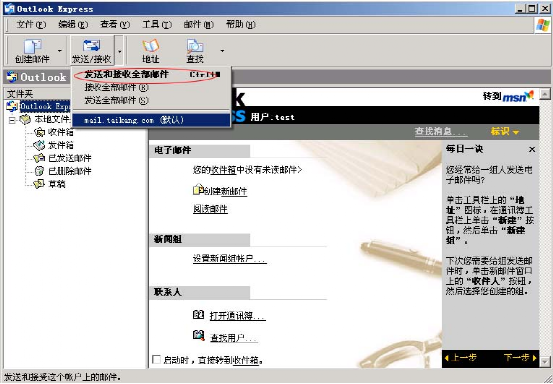Viewport: 553px width, 384px height.
Task: Click the 查找用户 search icon
Action: click(199, 335)
